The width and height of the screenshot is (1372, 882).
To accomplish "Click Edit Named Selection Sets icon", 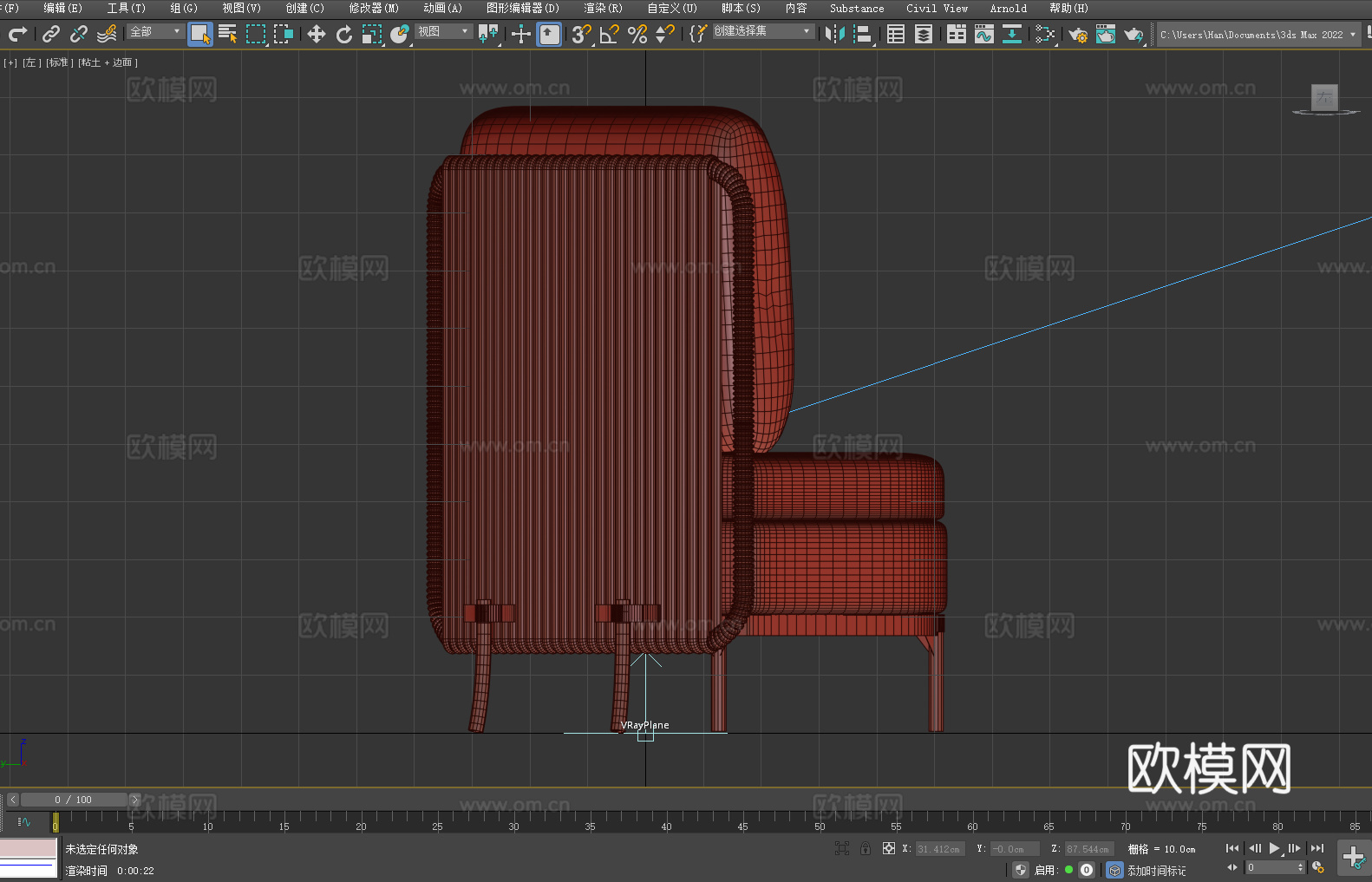I will click(697, 34).
